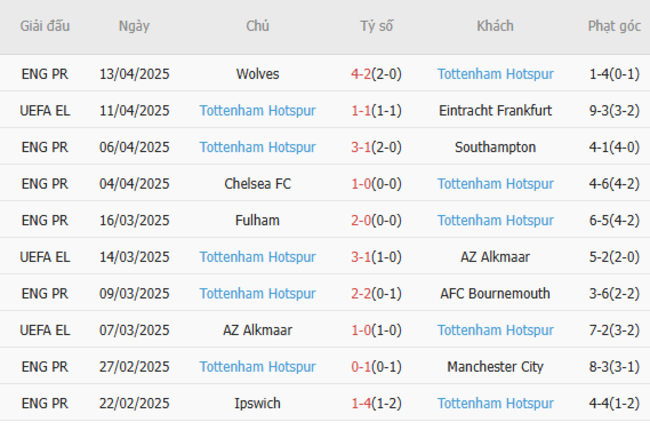650x430 pixels.
Task: Select the Fulham home team
Action: click(258, 220)
